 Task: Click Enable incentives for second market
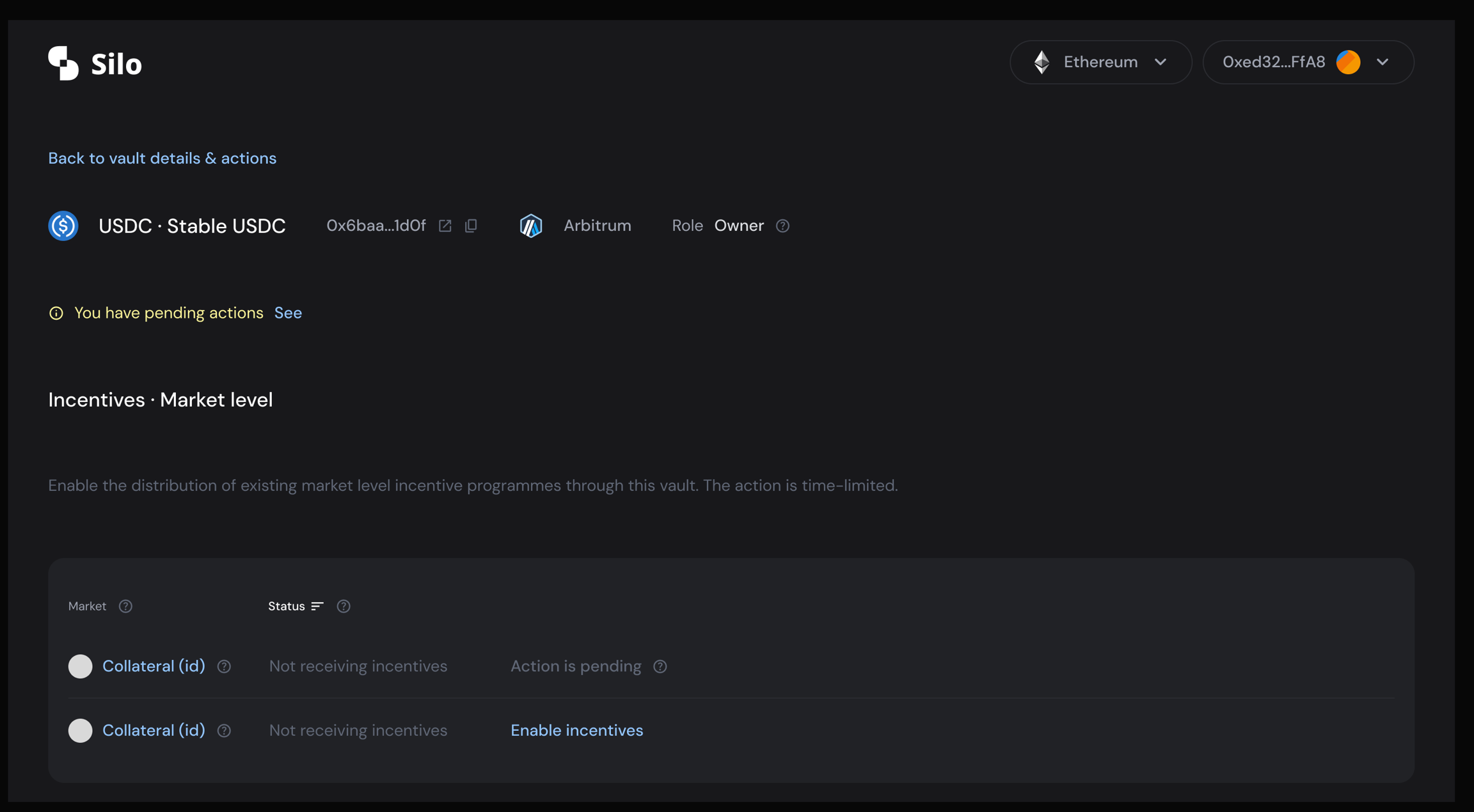576,730
